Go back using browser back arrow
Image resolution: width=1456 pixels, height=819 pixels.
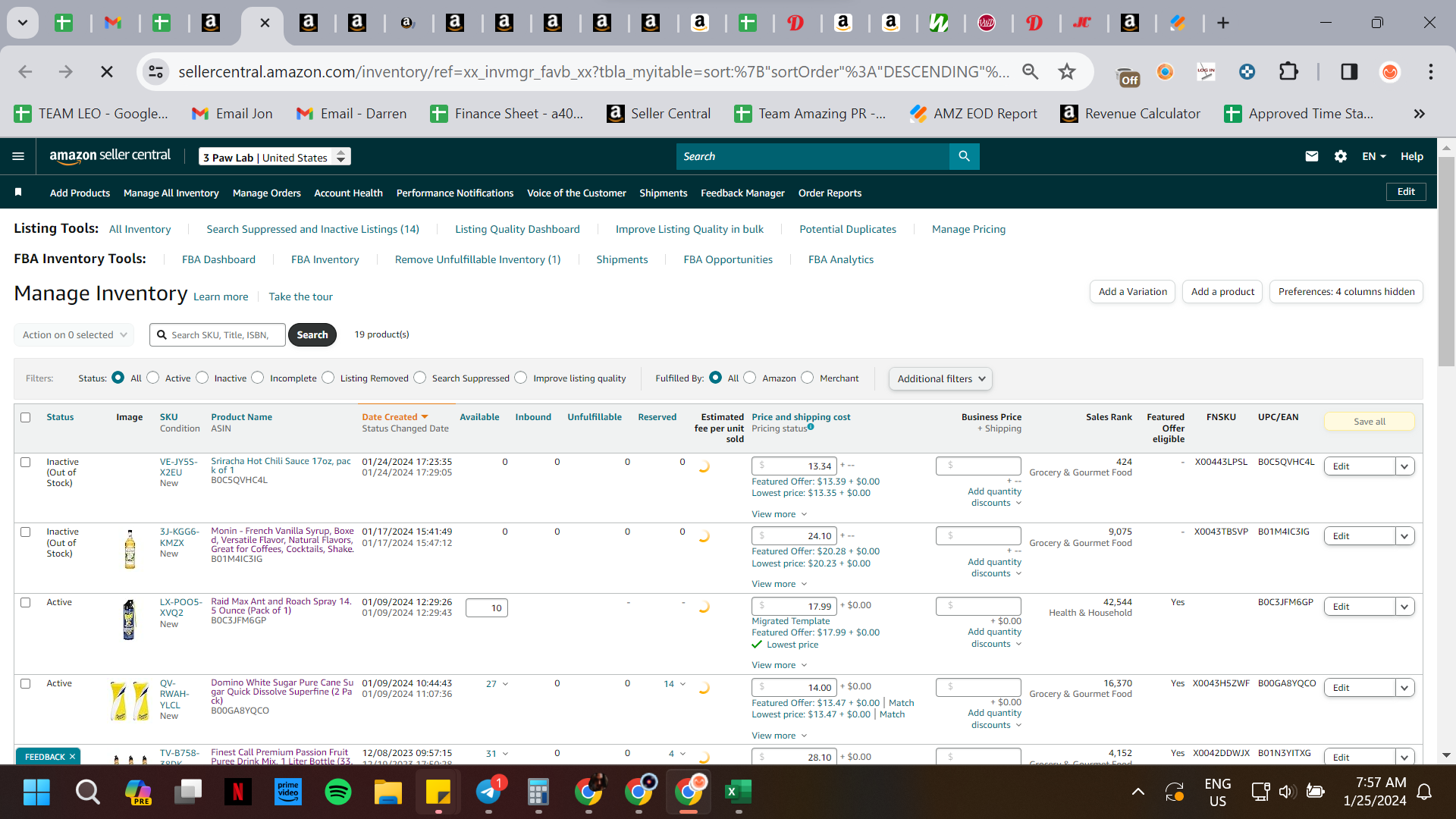click(x=25, y=71)
